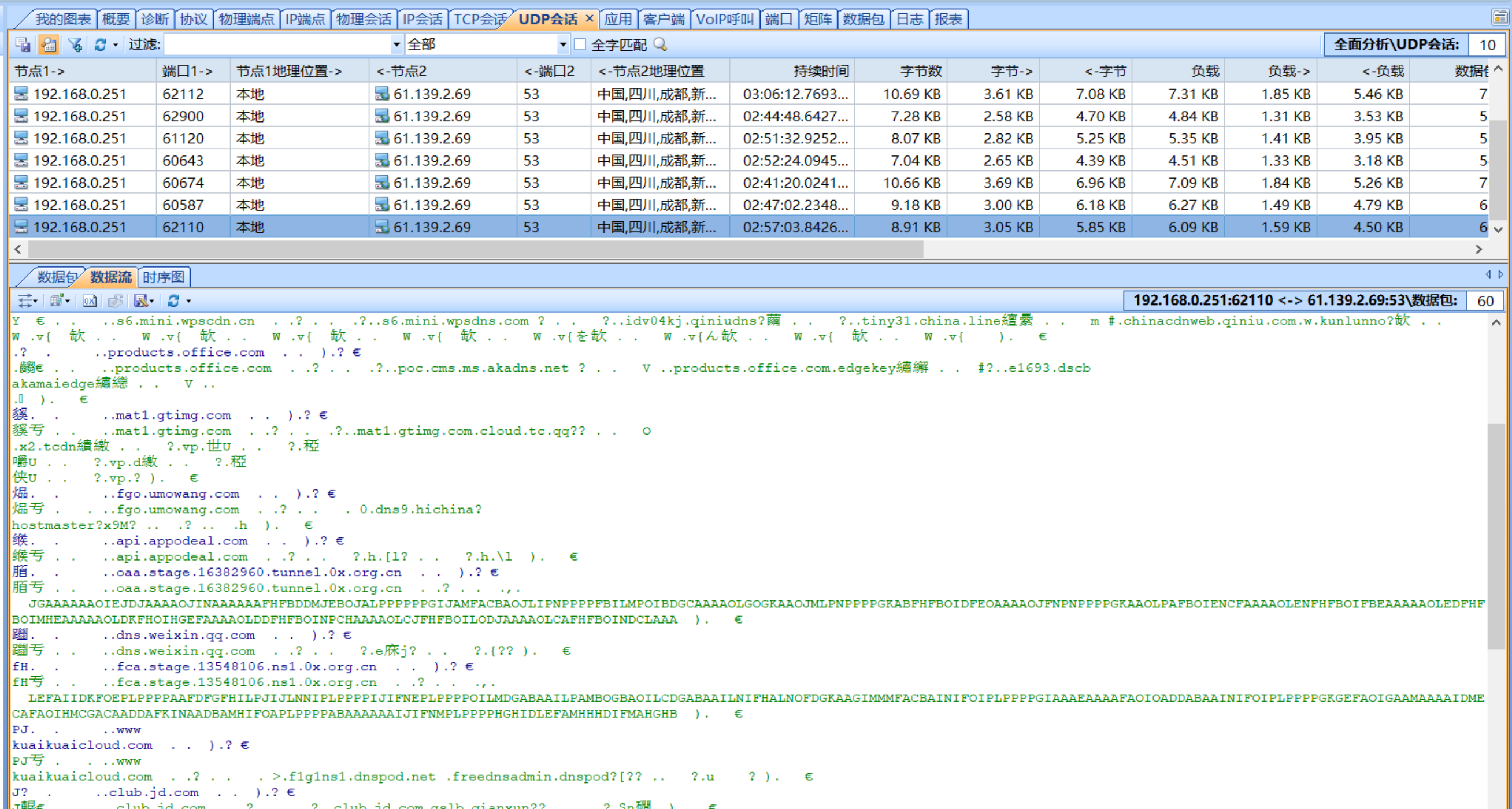Sort by the <-节点2地理位置 column header
Screen dimensions: 1512x809
click(x=659, y=71)
